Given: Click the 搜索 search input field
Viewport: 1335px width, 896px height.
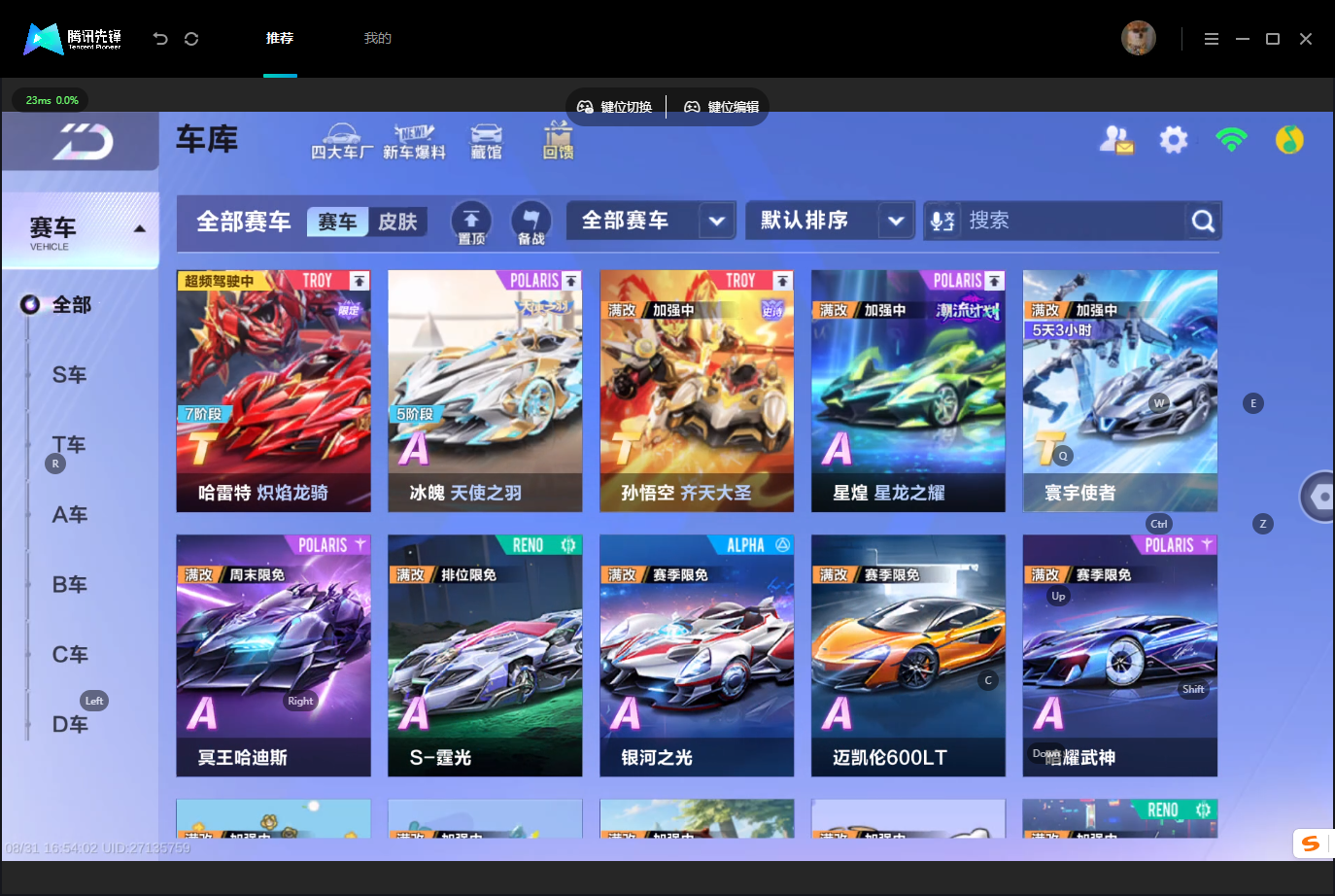Looking at the screenshot, I should click(x=1074, y=221).
